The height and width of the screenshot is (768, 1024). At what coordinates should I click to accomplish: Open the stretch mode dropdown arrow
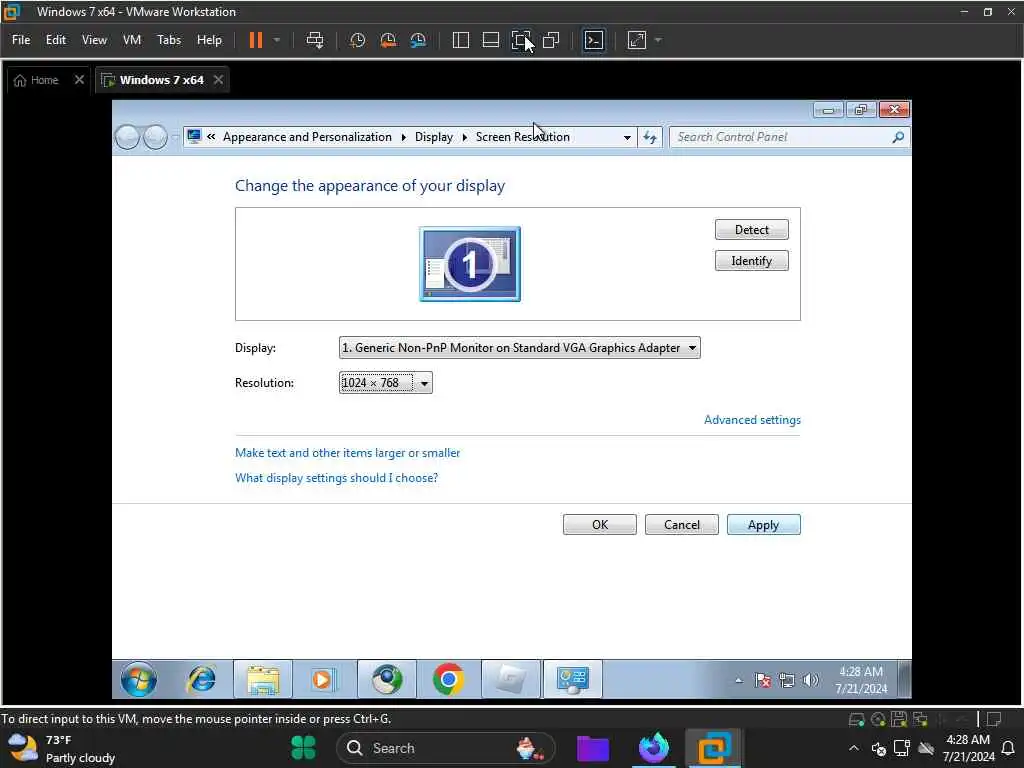(x=658, y=40)
